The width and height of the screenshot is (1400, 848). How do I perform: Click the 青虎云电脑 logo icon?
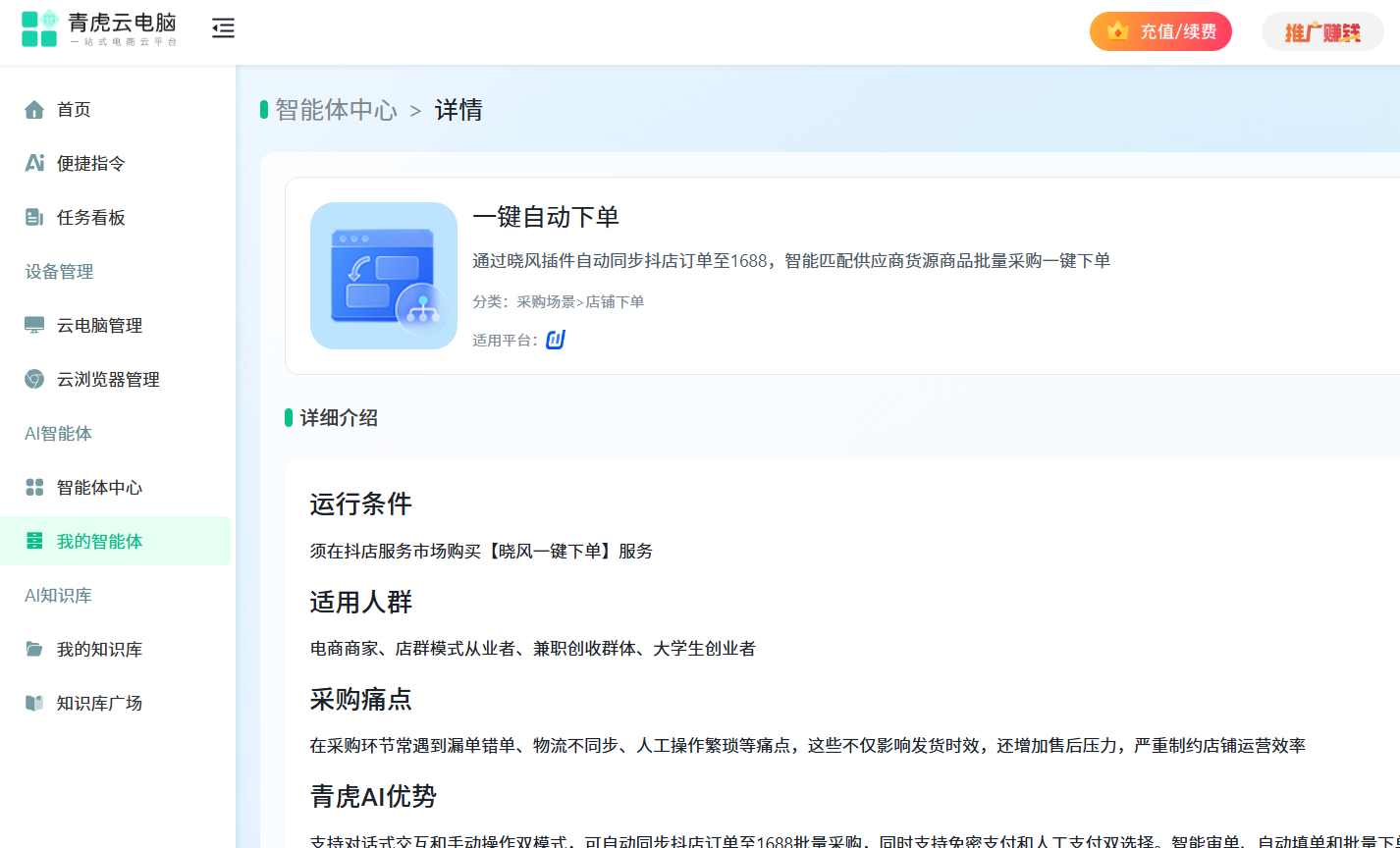coord(40,28)
